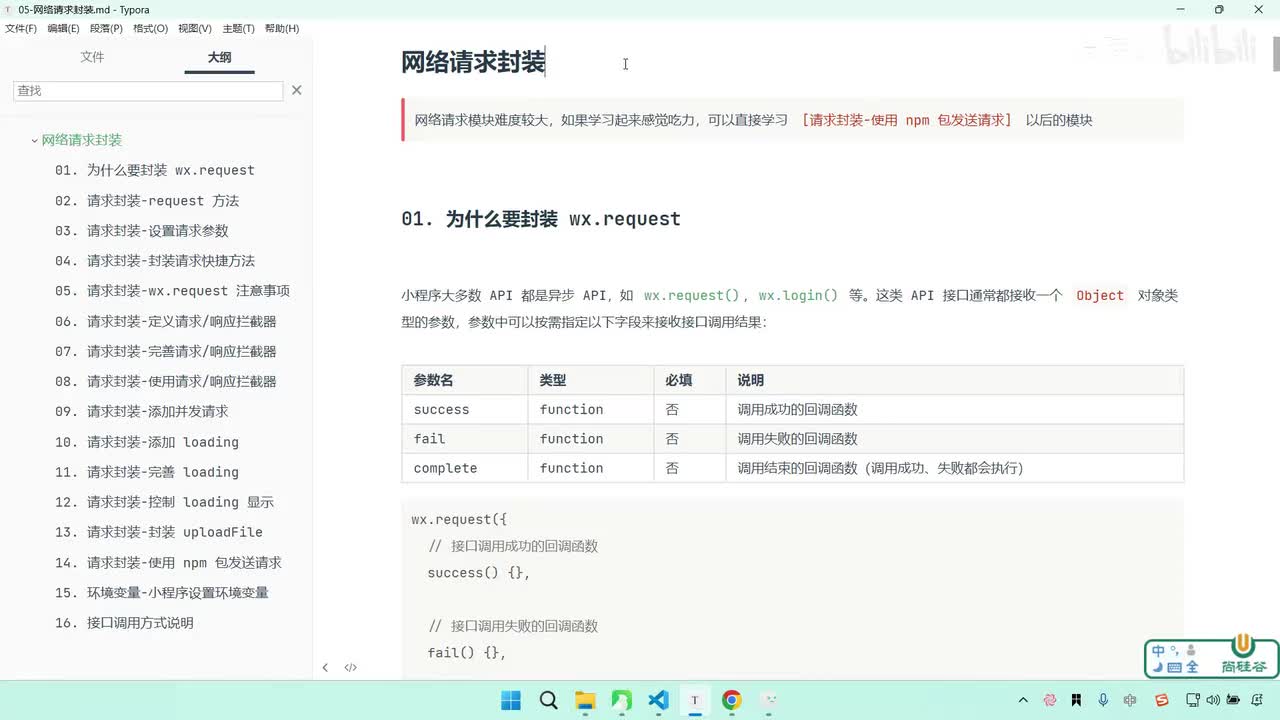Switch sidebar to the 文件 tab
This screenshot has width=1280, height=720.
tap(92, 57)
